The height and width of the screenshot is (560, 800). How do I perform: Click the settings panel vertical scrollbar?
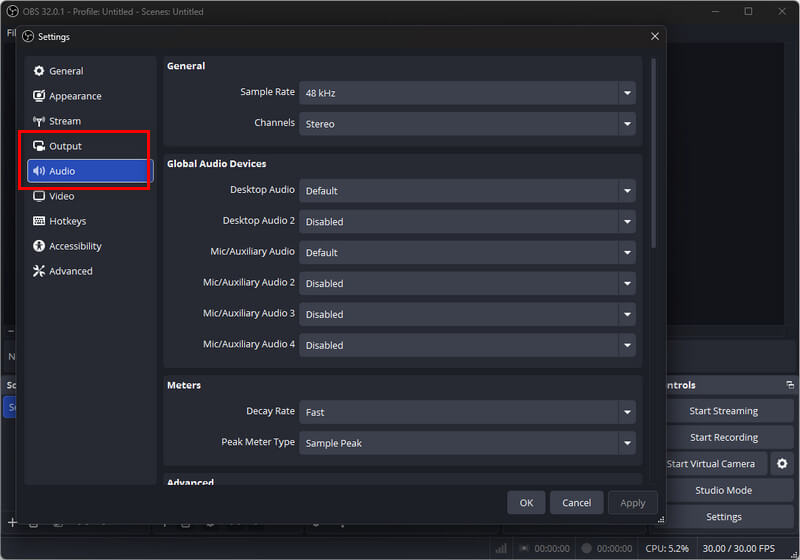click(x=654, y=153)
